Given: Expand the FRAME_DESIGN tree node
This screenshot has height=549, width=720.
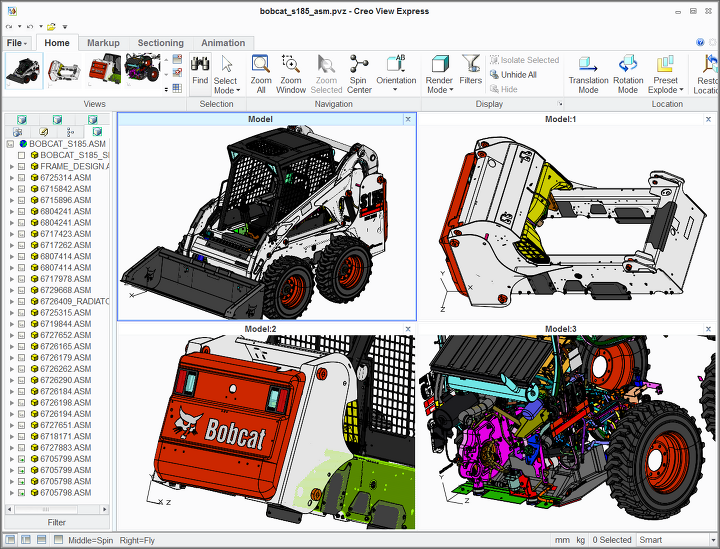Looking at the screenshot, I should 12,167.
